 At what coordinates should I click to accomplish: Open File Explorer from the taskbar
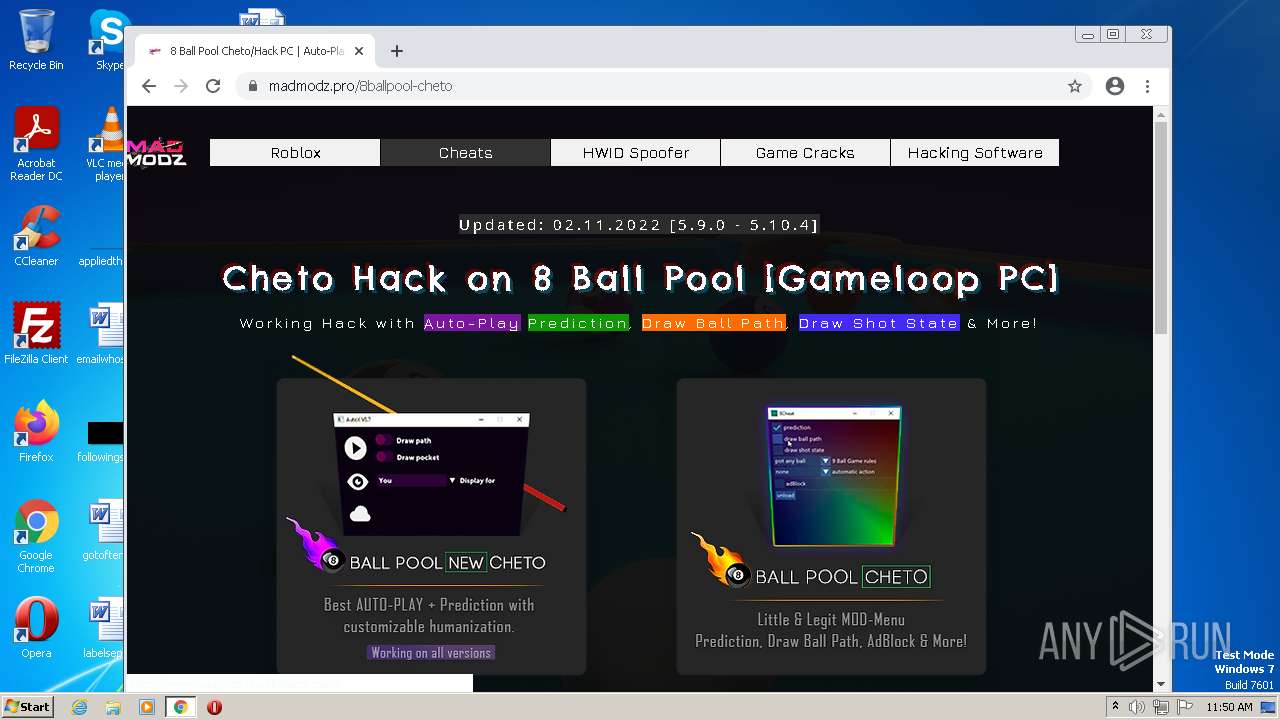(113, 707)
